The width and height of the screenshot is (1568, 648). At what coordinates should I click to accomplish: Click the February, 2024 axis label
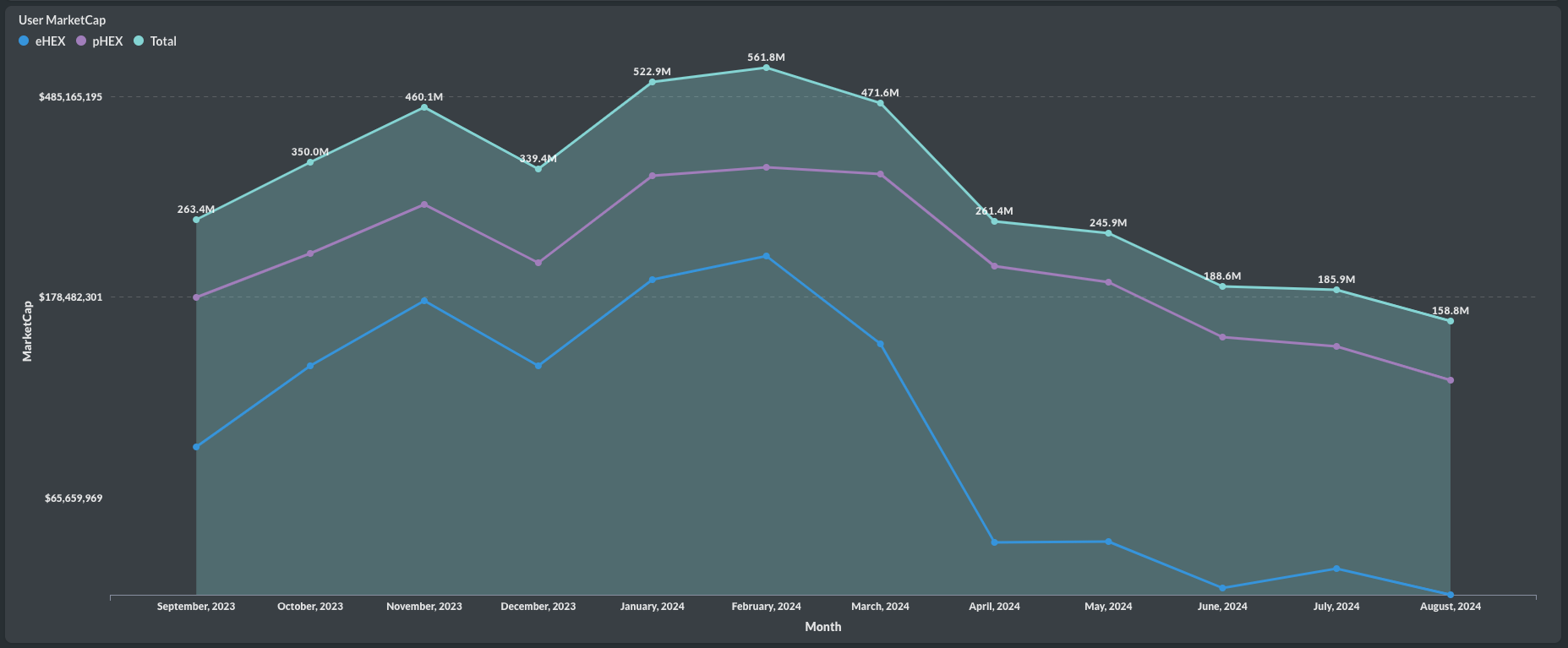(x=767, y=607)
